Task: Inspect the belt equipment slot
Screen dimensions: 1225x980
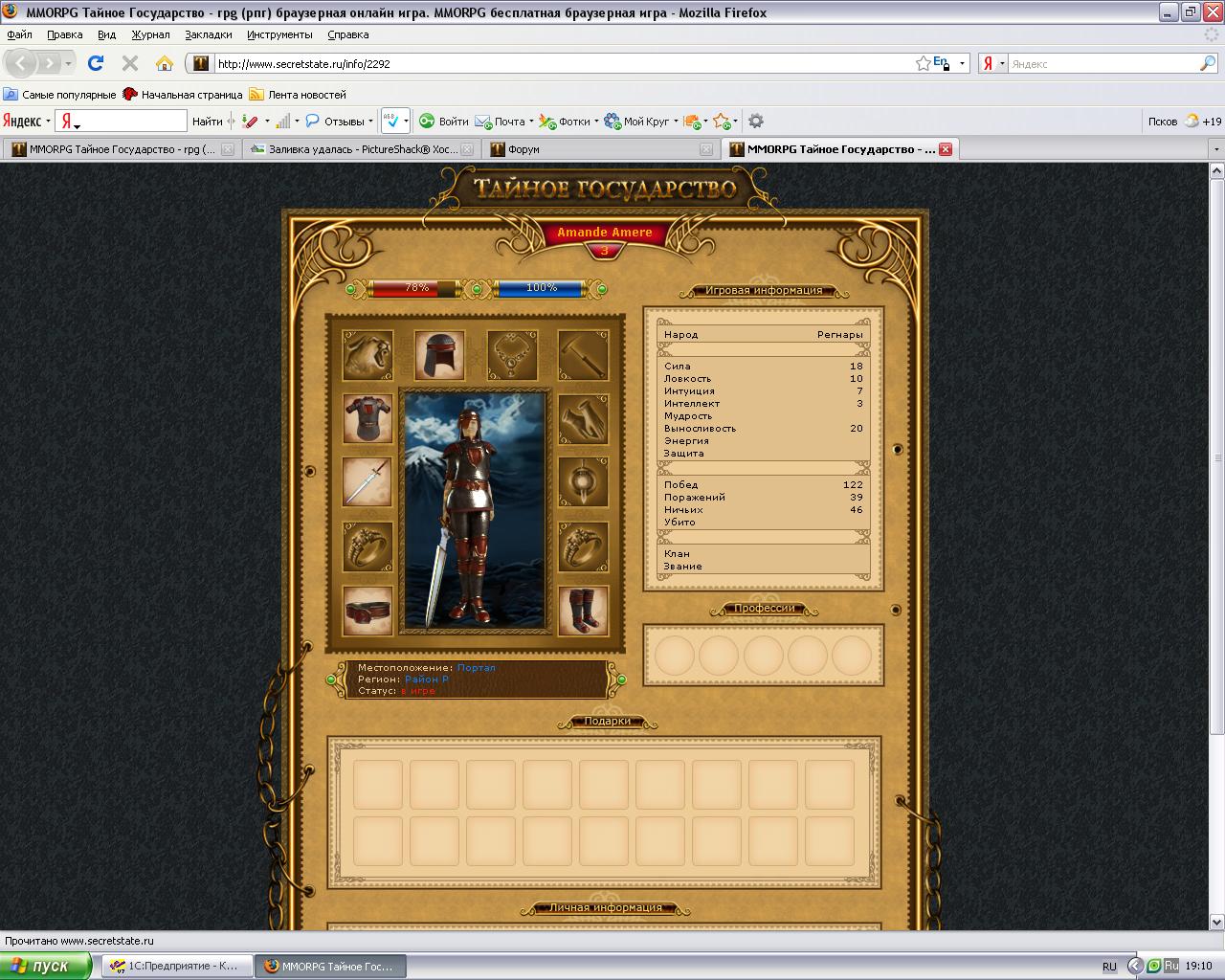Action: click(x=367, y=611)
